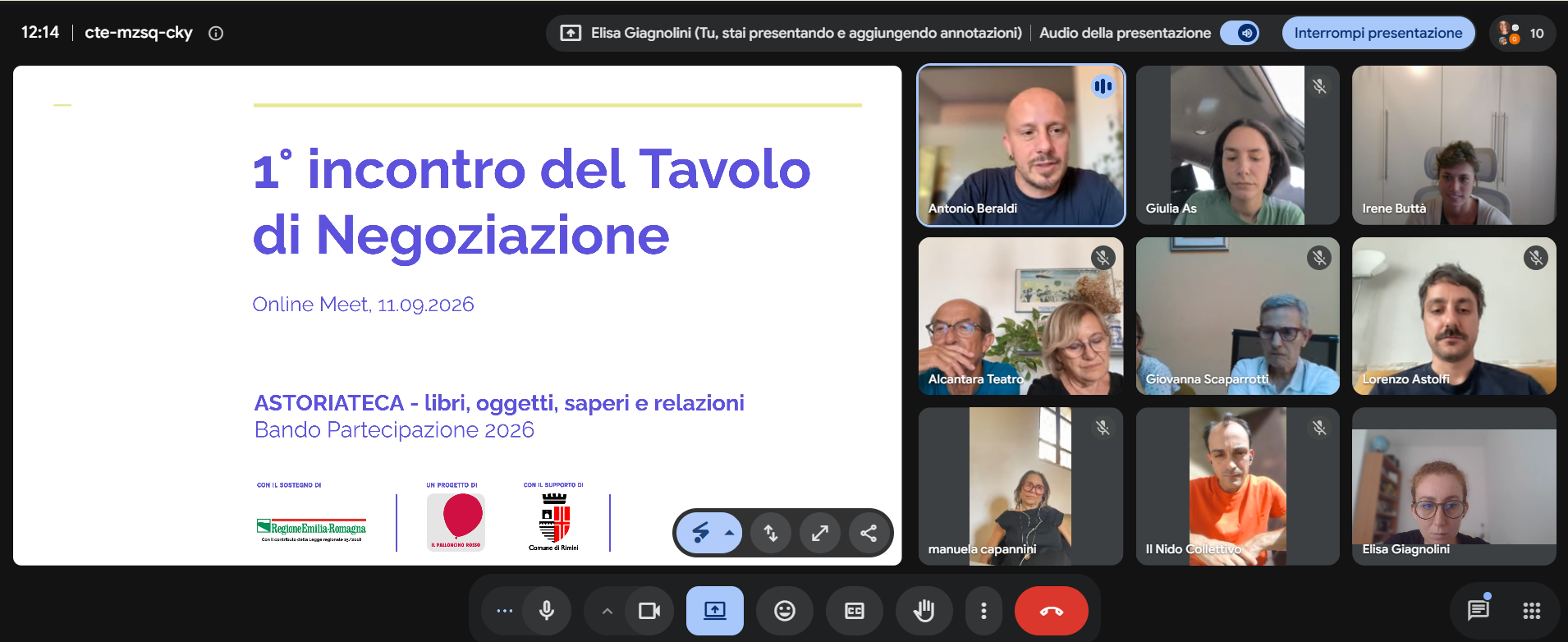The height and width of the screenshot is (642, 1568).
Task: Expand the presentation to fullscreen
Action: [820, 533]
